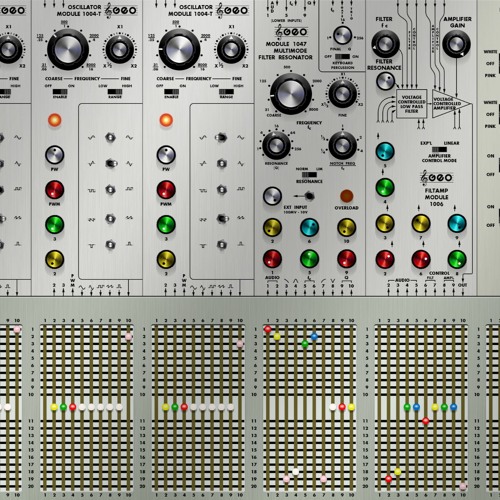The width and height of the screenshot is (500, 500).
Task: Click the Fine frequency knob on Filter Resonator
Action: 342,94
